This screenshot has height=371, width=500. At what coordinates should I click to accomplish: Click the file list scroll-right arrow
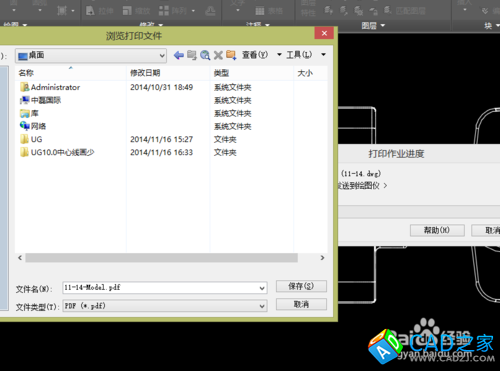click(x=322, y=258)
